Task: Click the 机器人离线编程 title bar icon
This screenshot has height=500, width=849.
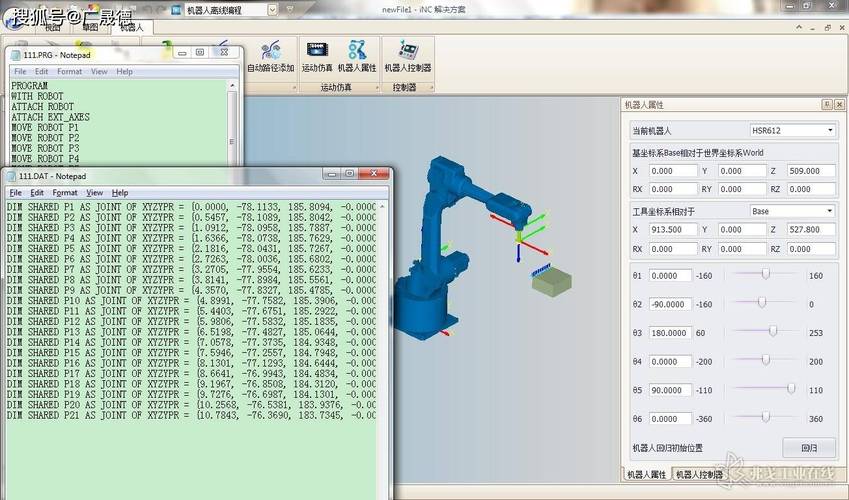Action: (x=176, y=10)
